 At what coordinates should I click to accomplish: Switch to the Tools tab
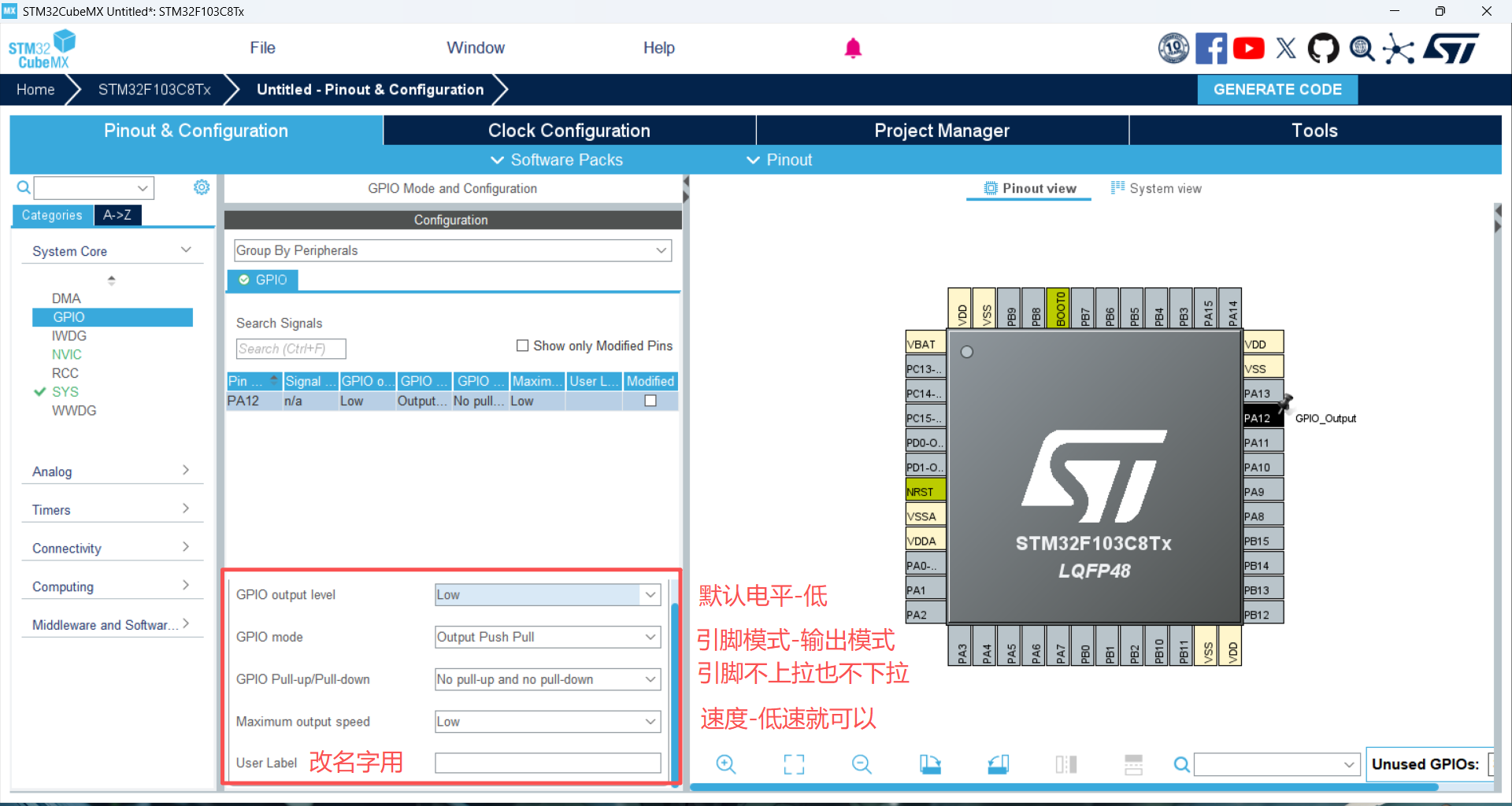coord(1315,131)
